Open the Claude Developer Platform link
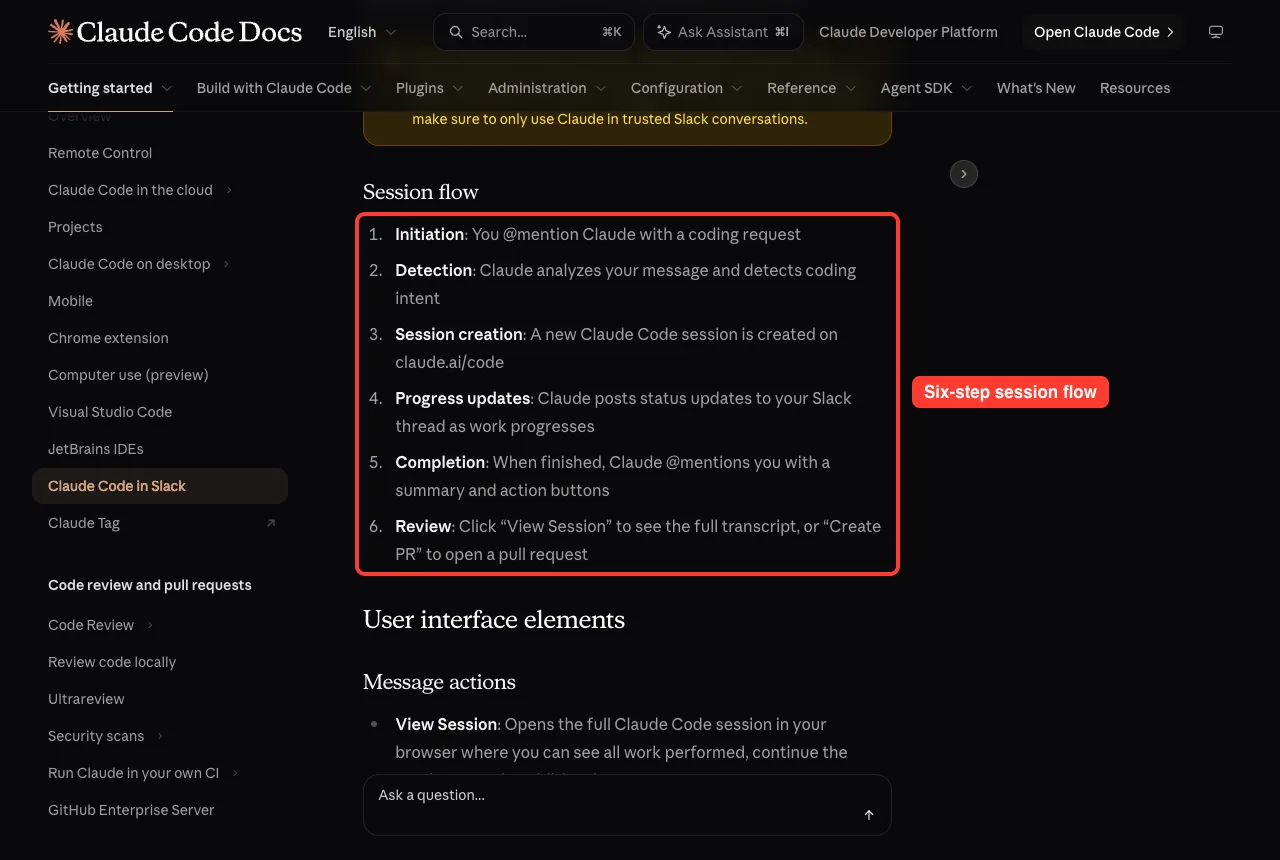This screenshot has height=860, width=1280. [908, 32]
